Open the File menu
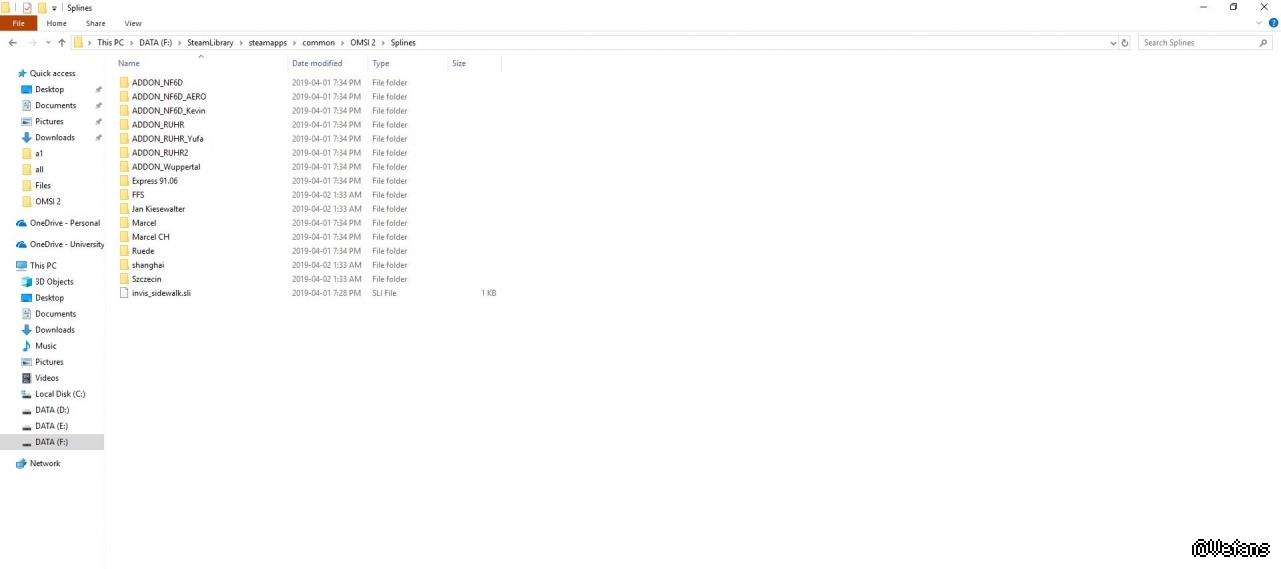Screen dimensions: 1281x569 18,23
